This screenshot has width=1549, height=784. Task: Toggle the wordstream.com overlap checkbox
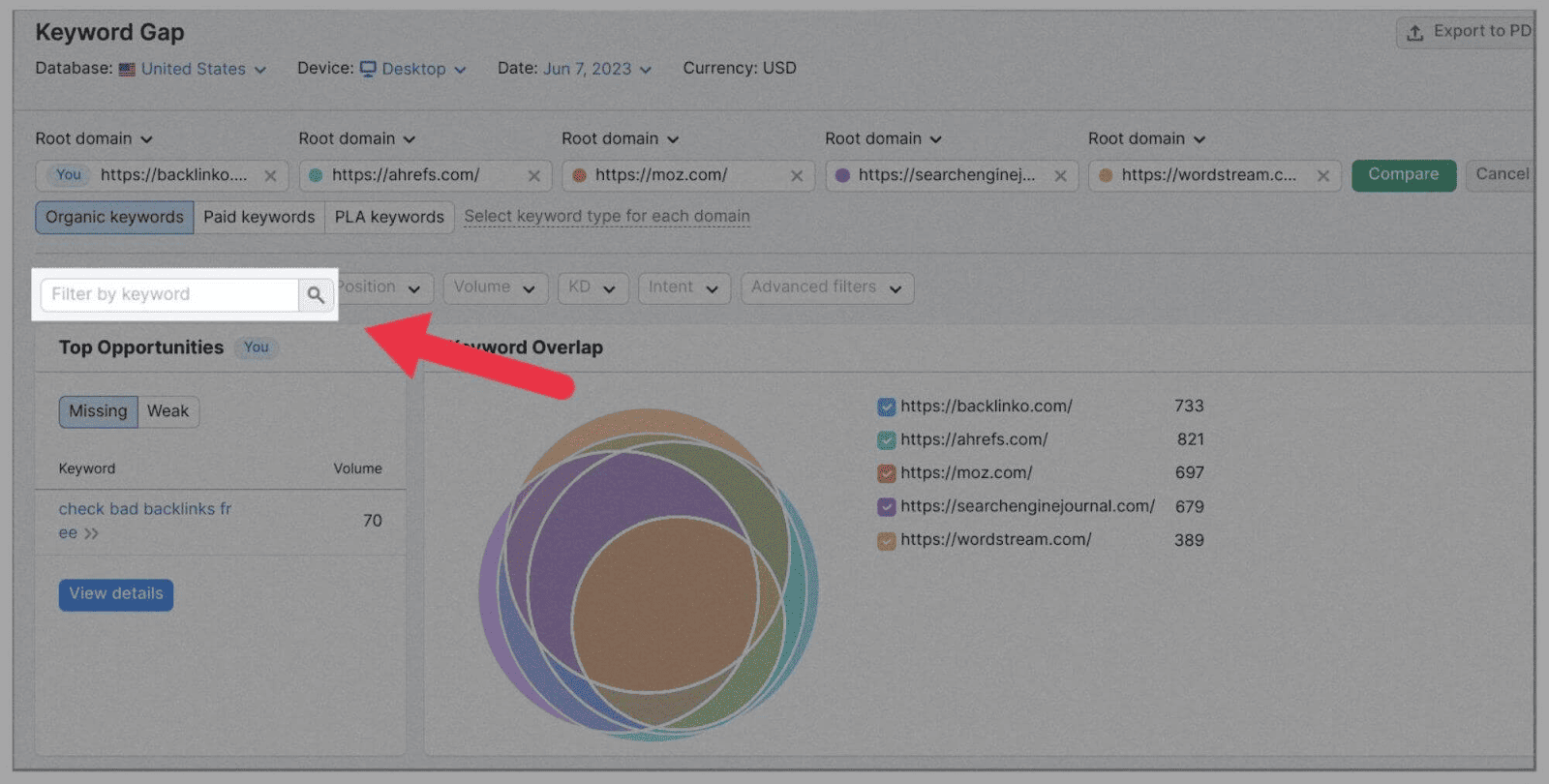(x=886, y=541)
